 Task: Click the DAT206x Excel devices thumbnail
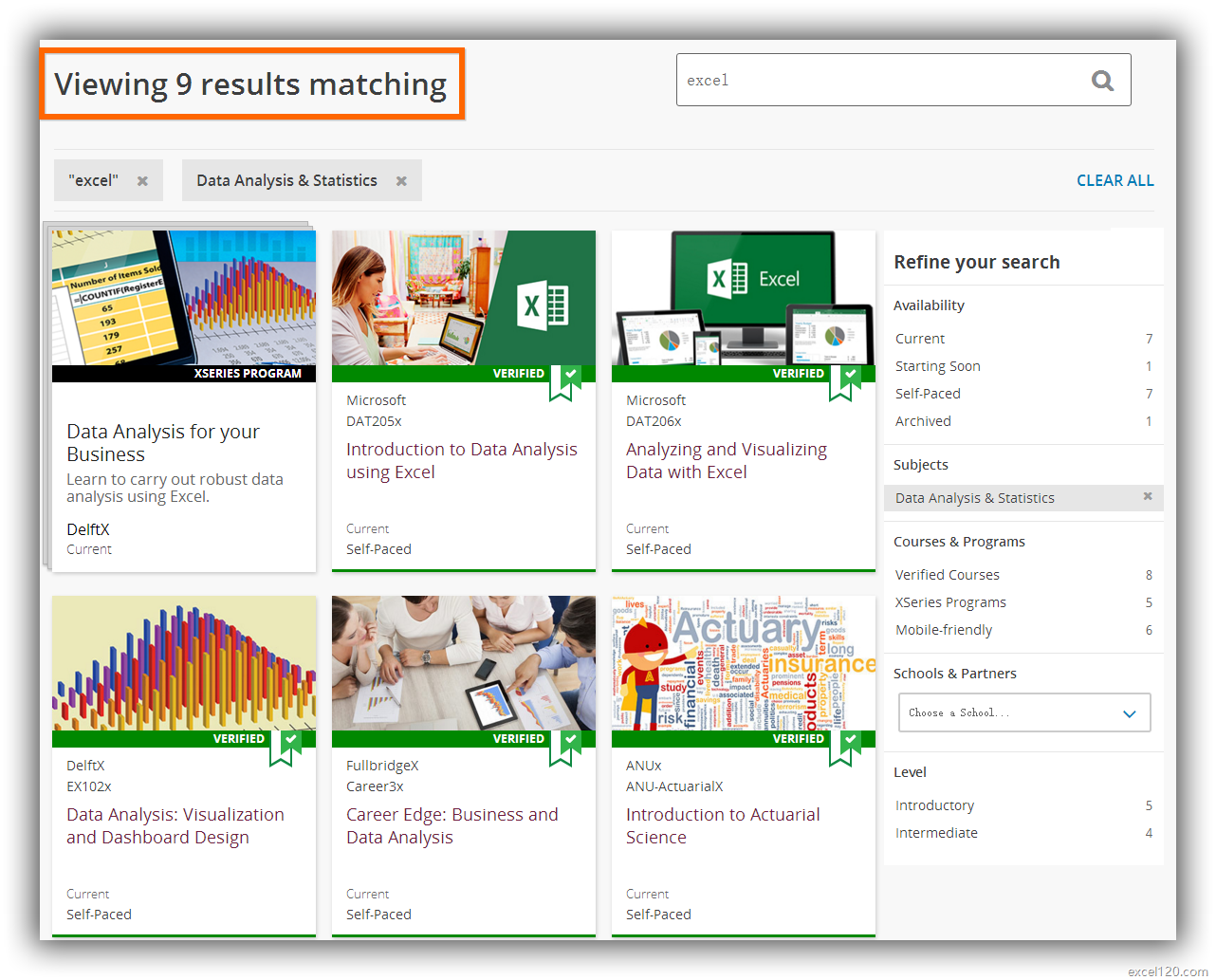click(744, 298)
